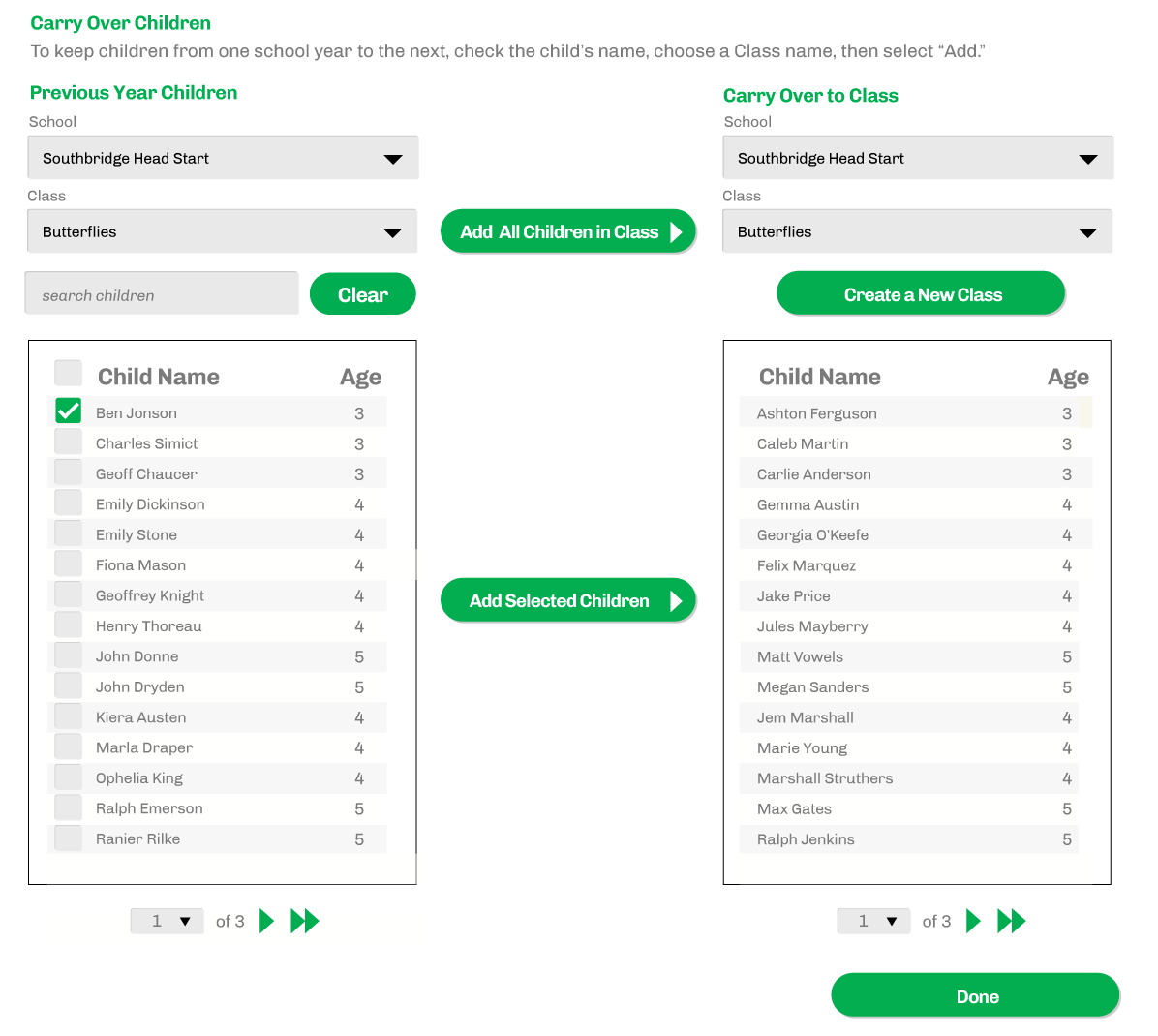Check the box for John Donne
Image resolution: width=1158 pixels, height=1036 pixels.
(x=69, y=655)
